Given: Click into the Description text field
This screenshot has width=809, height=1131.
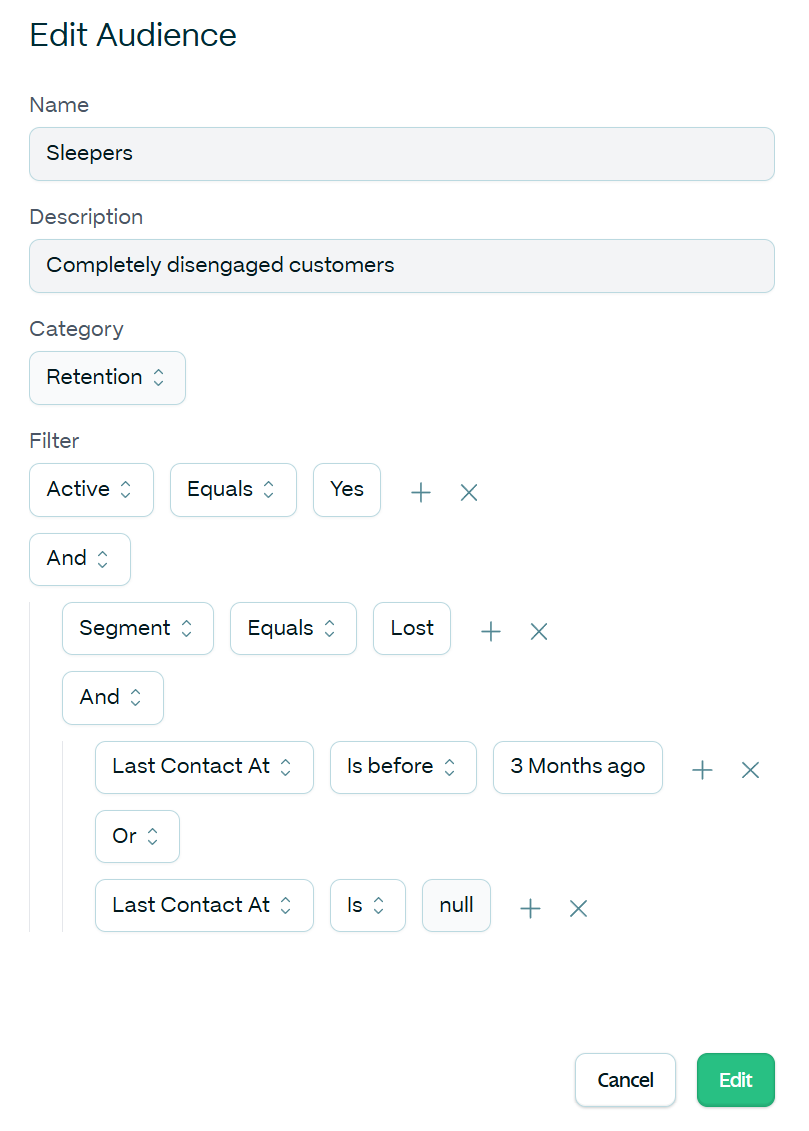Looking at the screenshot, I should (x=401, y=266).
